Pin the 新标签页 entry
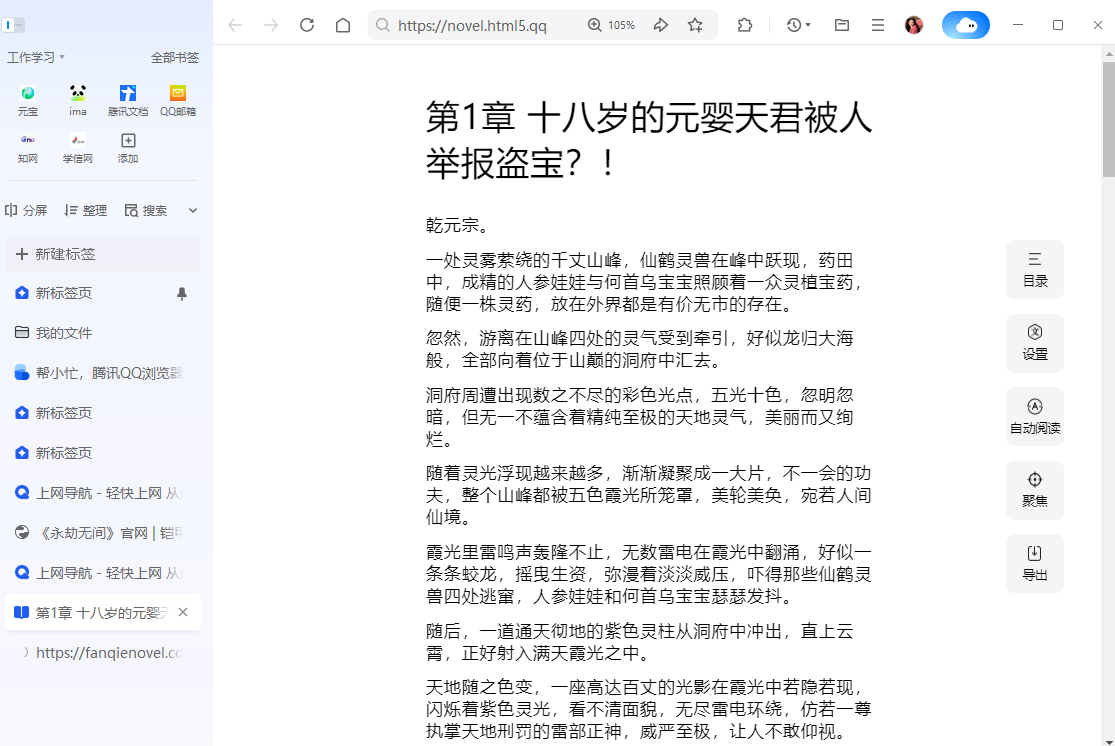Image resolution: width=1115 pixels, height=746 pixels. (184, 291)
